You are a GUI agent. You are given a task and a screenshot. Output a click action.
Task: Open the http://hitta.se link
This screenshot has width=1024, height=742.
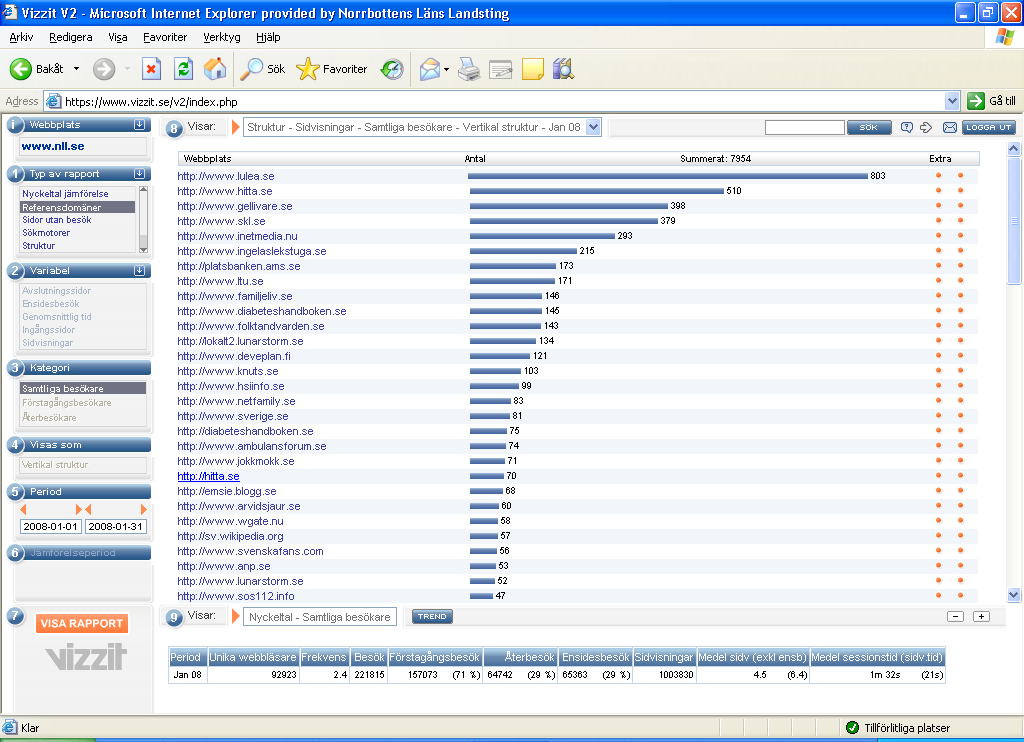tap(208, 476)
